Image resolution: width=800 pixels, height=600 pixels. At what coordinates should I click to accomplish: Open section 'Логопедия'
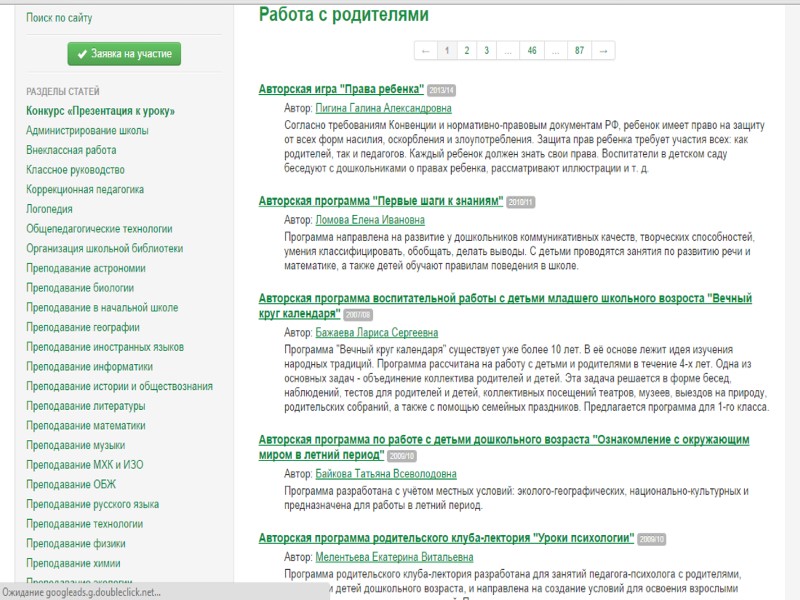click(49, 209)
